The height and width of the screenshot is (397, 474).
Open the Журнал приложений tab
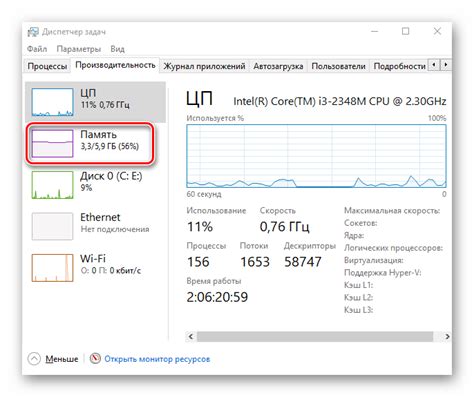(x=204, y=66)
